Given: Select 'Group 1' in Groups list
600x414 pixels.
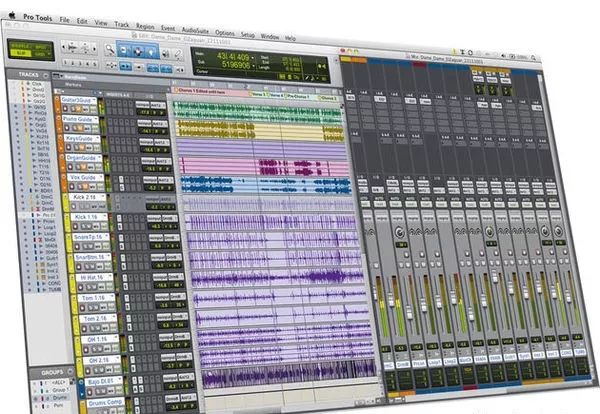Looking at the screenshot, I should (x=59, y=390).
